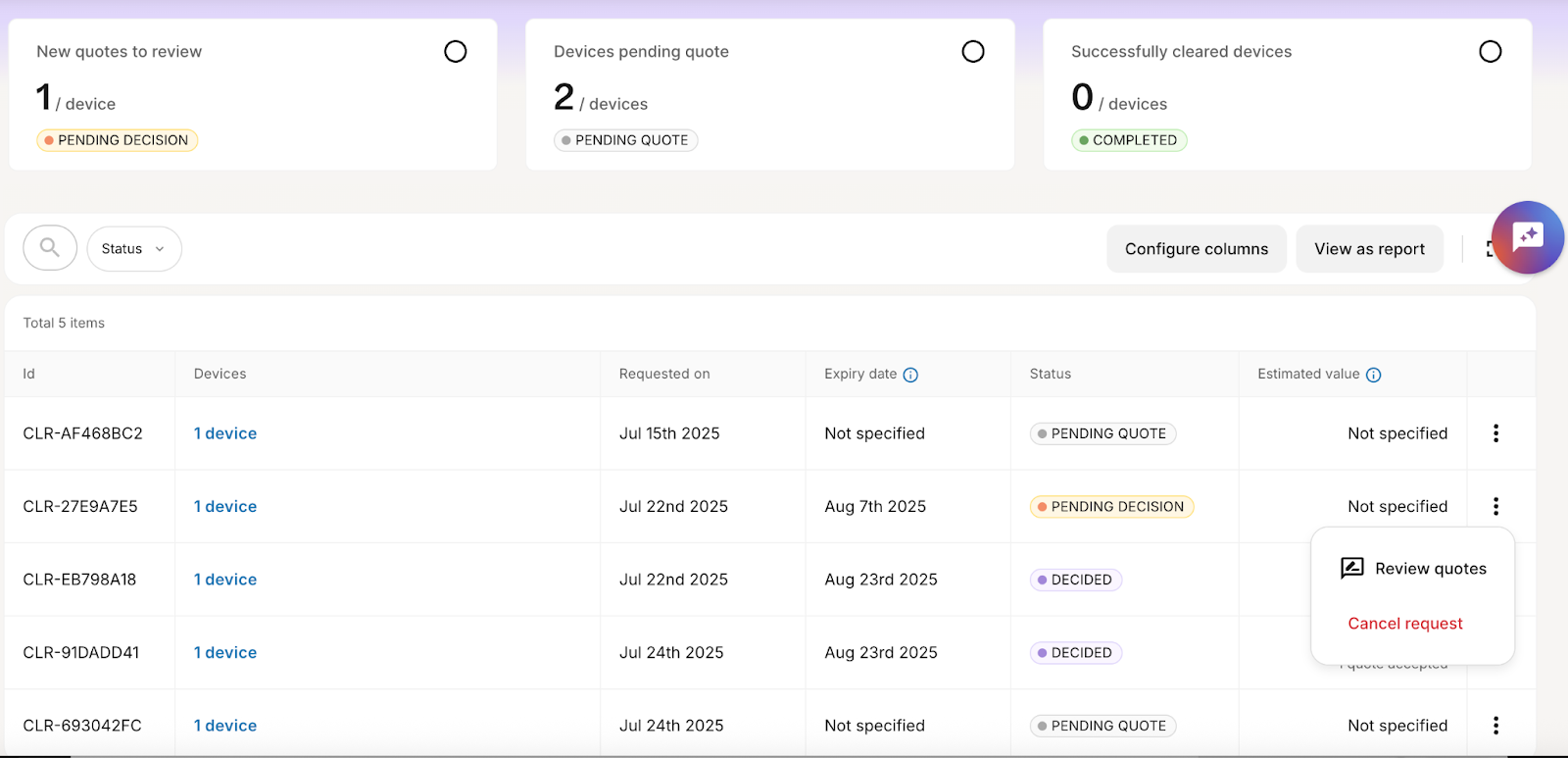
Task: Choose Review quotes from the popup menu
Action: point(1413,569)
